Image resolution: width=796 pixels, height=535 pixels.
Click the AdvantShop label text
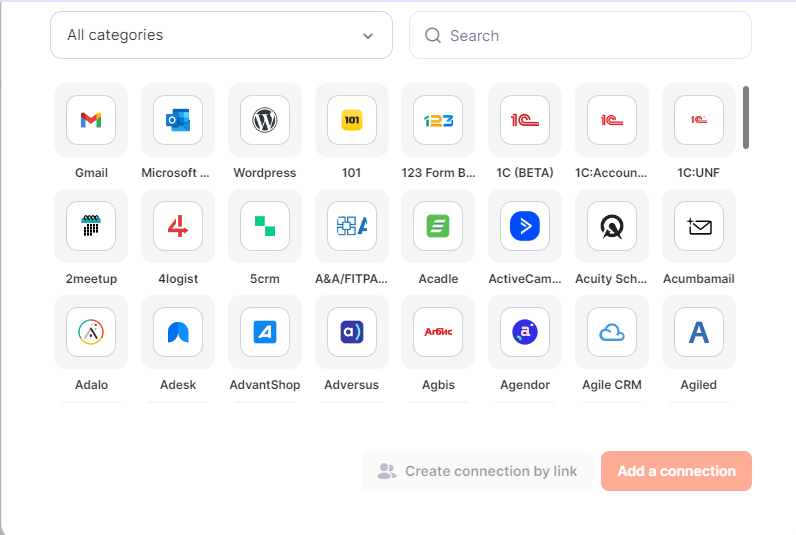click(x=264, y=385)
